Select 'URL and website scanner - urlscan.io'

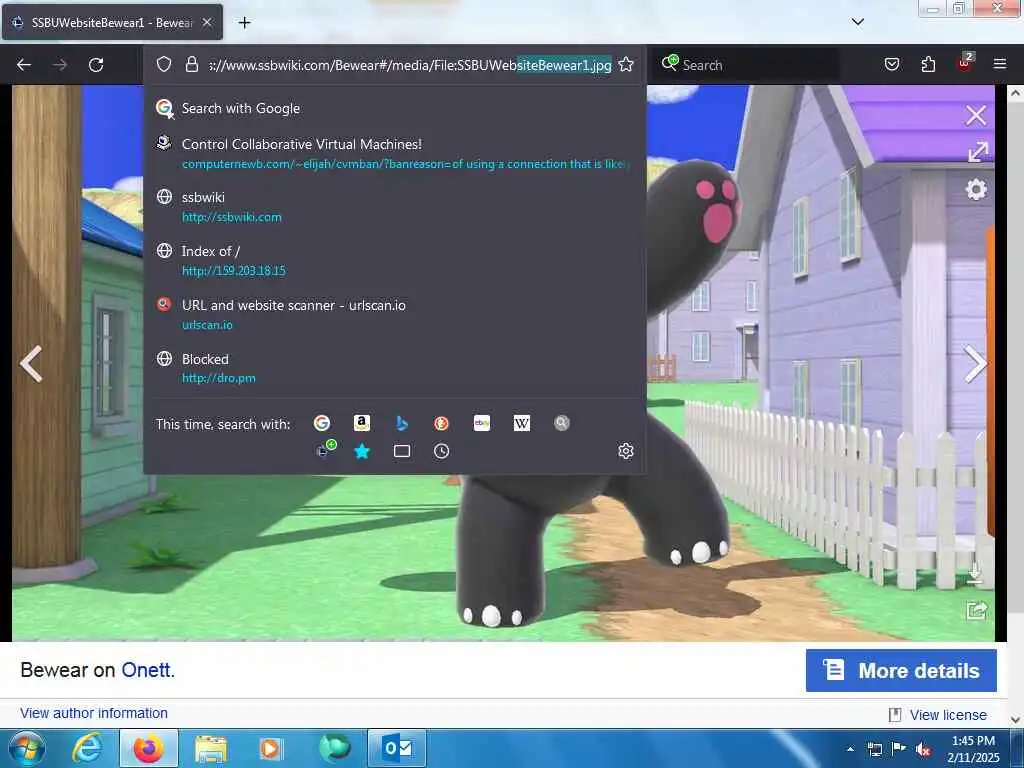394,314
